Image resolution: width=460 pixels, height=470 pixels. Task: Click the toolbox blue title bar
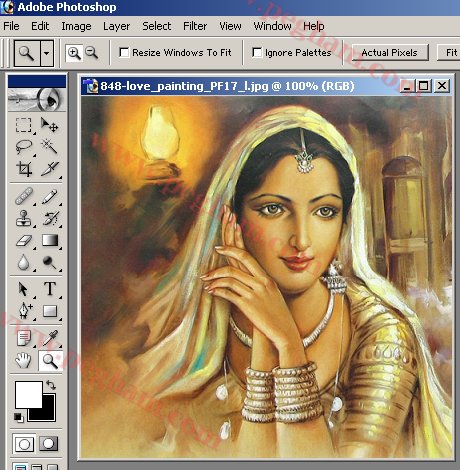pos(37,81)
